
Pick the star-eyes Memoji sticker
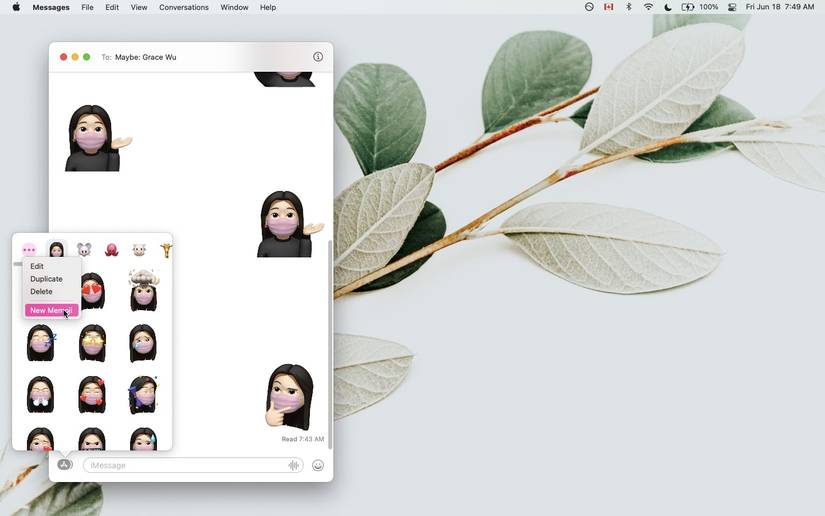pos(93,343)
